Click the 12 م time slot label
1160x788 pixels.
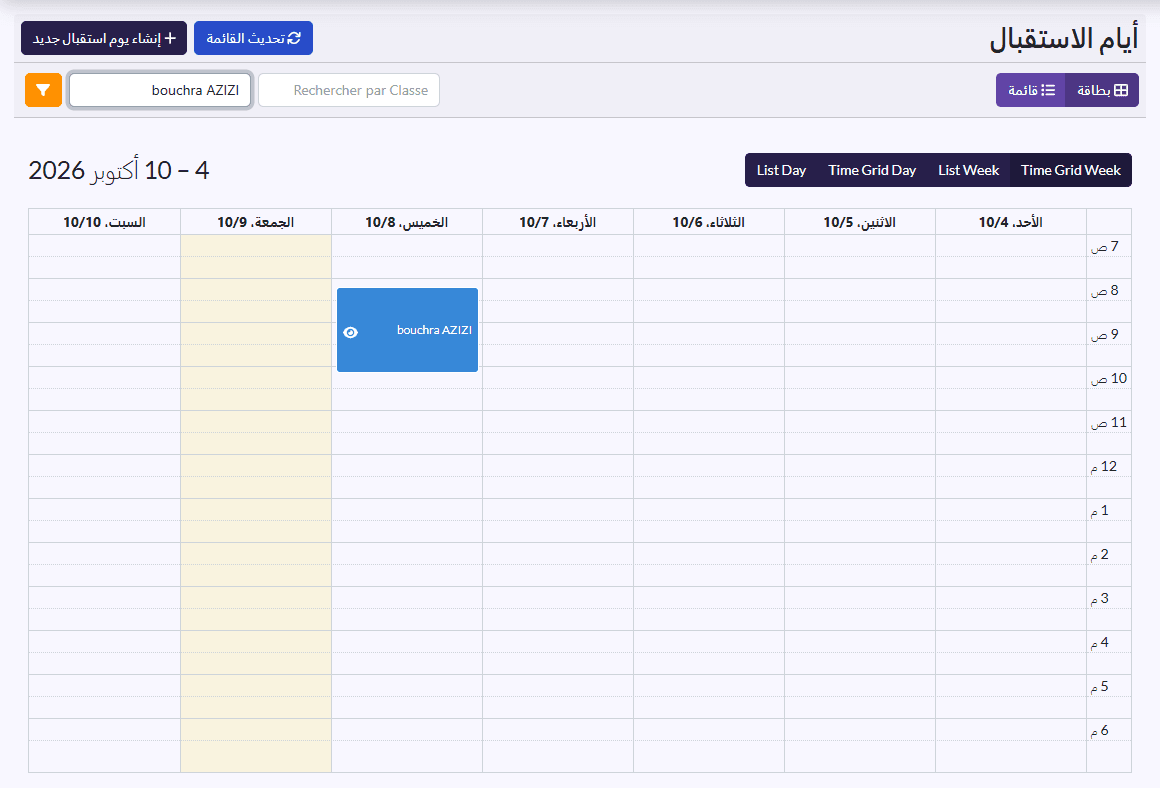pyautogui.click(x=1104, y=467)
